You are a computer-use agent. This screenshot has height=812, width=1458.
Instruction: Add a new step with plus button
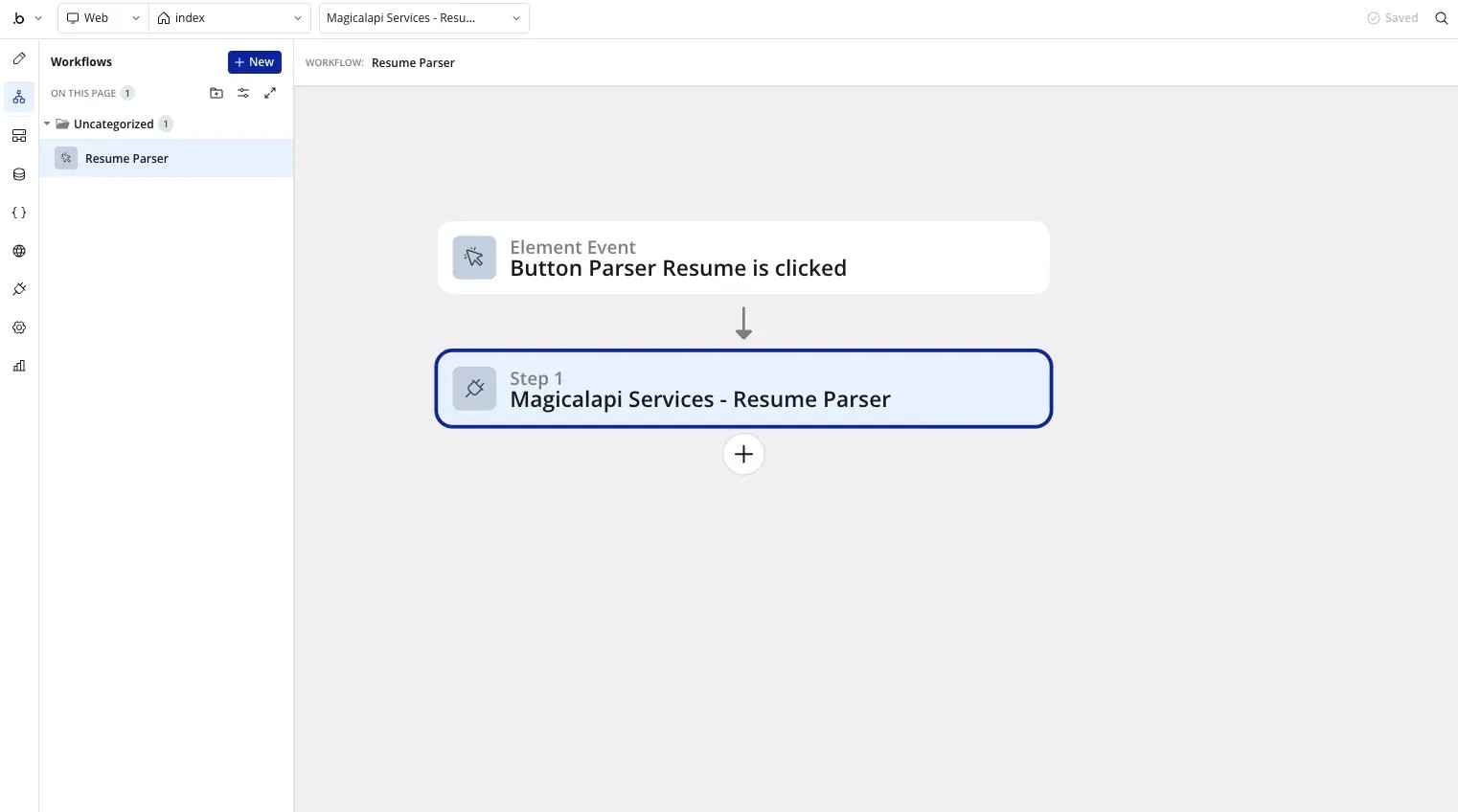(743, 454)
